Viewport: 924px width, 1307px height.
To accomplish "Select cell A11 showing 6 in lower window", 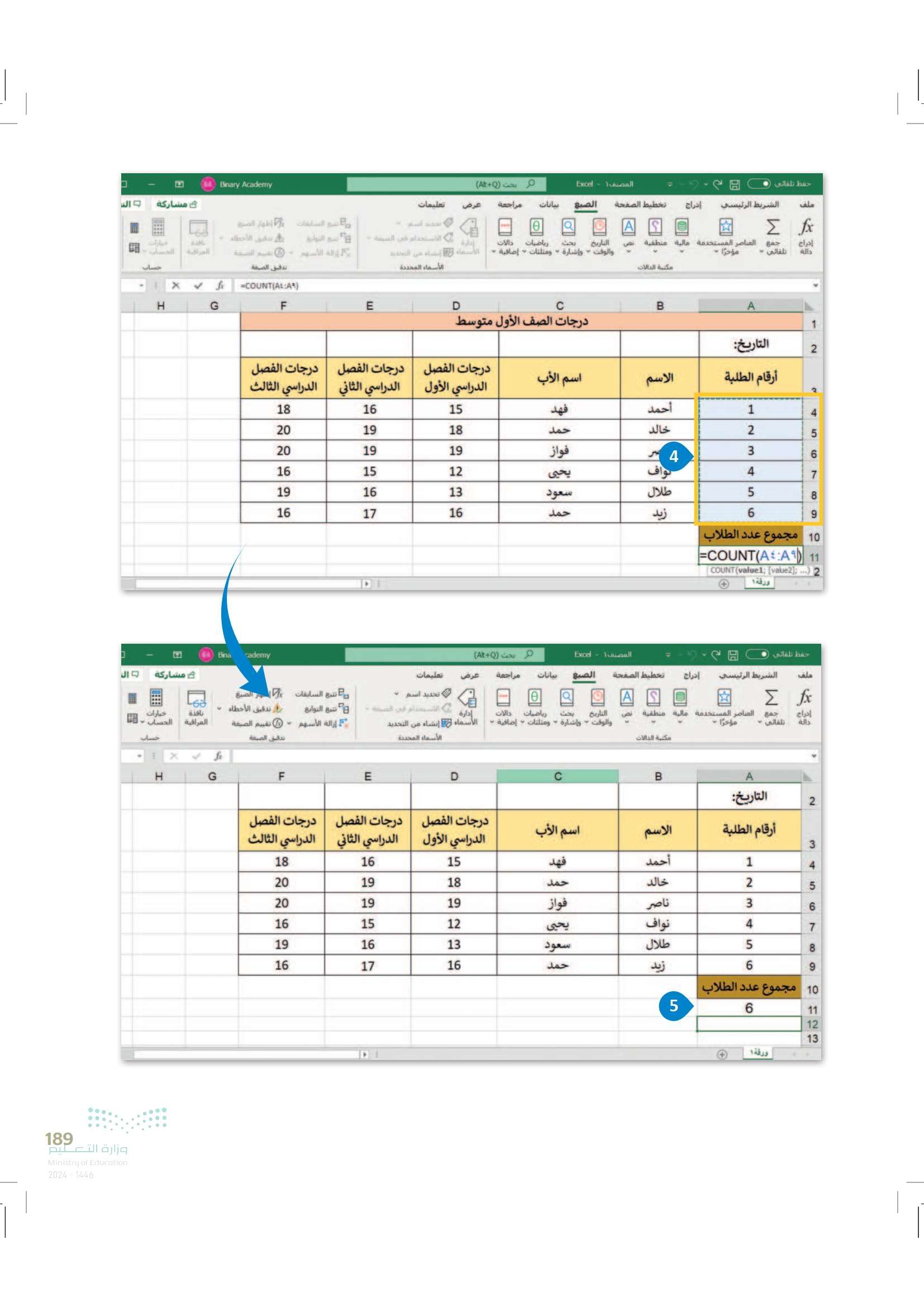I will pos(749,1007).
